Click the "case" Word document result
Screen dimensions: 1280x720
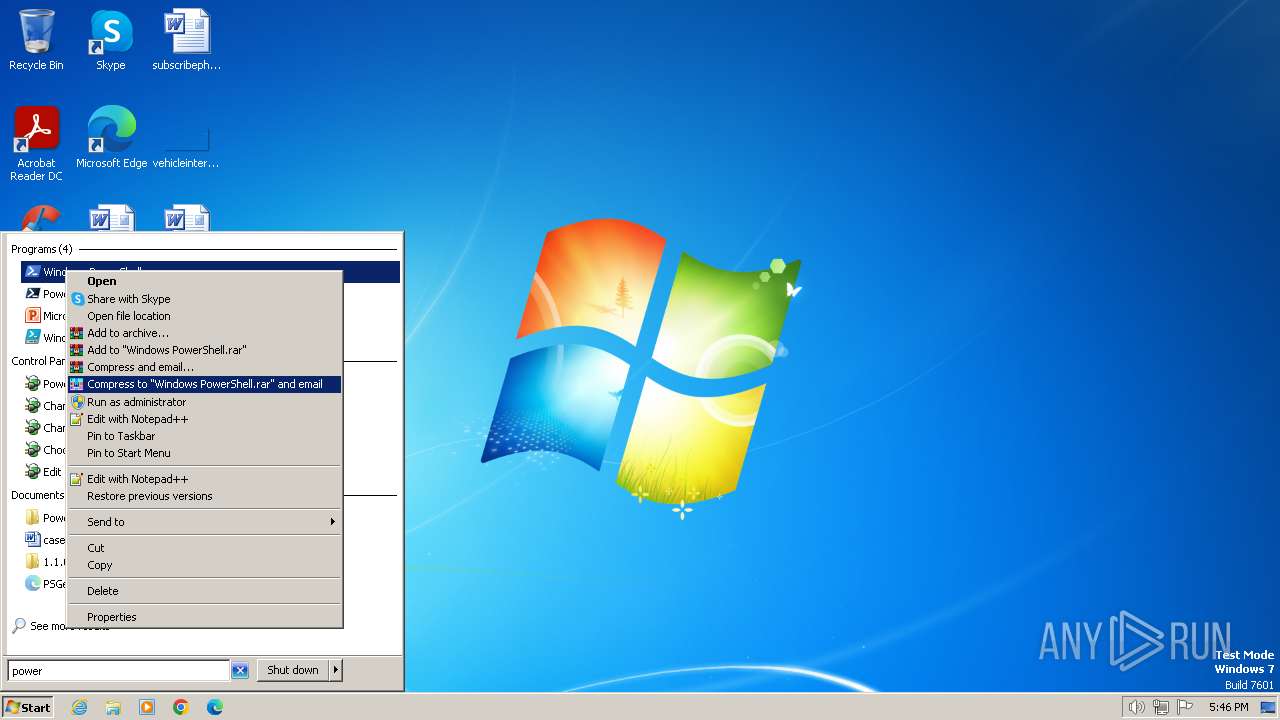point(45,540)
